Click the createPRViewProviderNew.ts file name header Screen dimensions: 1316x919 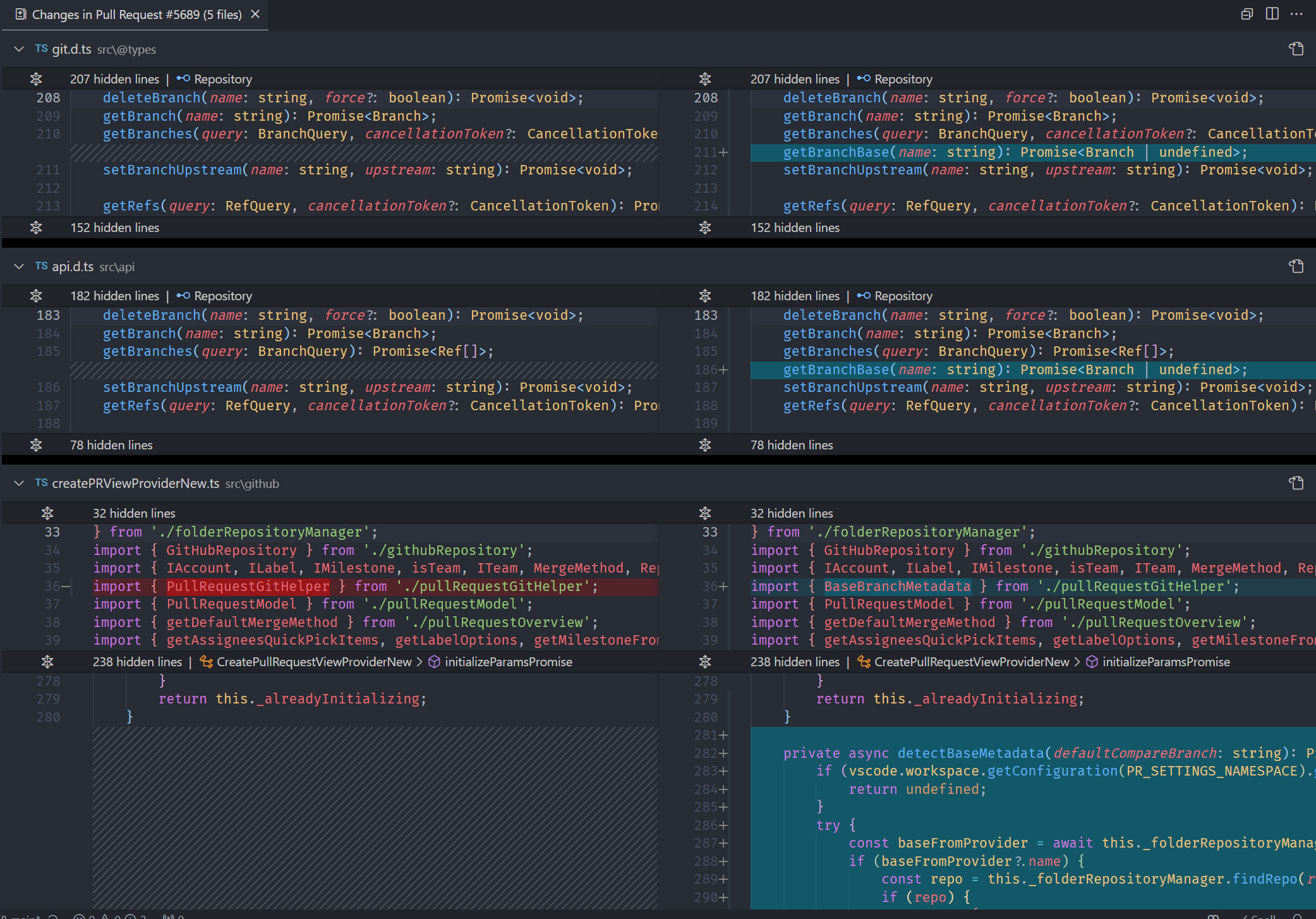tap(136, 484)
